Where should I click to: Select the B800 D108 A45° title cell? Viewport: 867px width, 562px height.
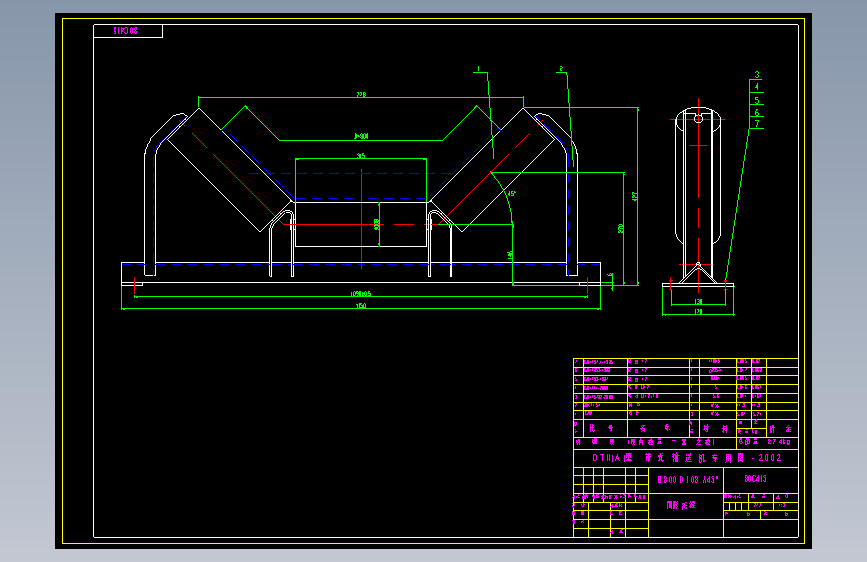pos(686,480)
